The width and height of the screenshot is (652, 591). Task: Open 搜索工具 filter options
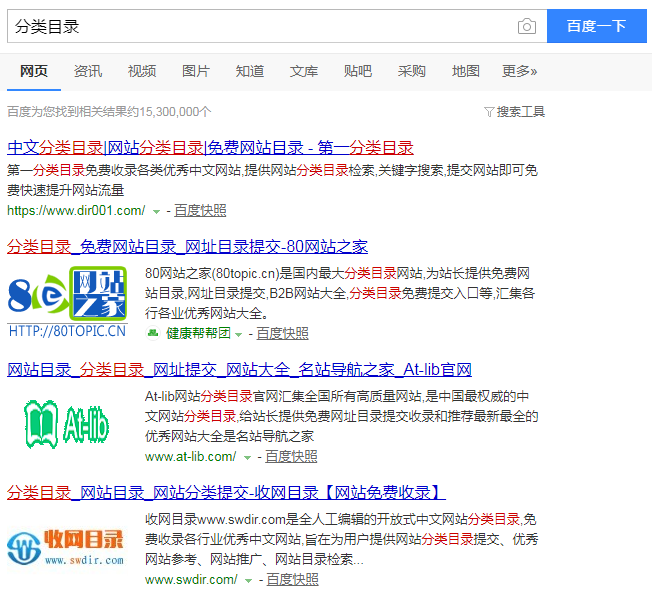click(x=521, y=111)
